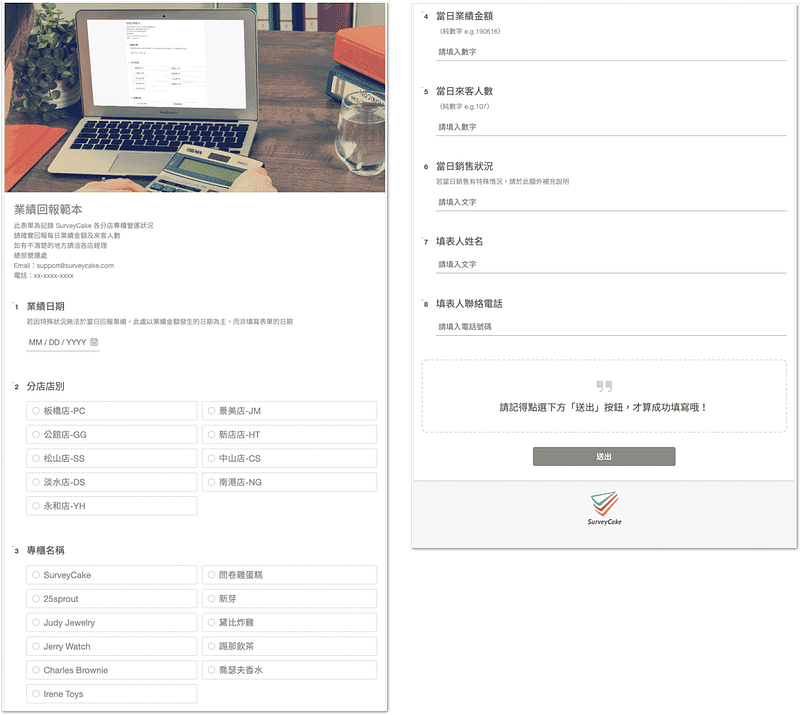This screenshot has height=715, width=800.
Task: Choose the Charles Brownie counter
Action: pos(112,670)
